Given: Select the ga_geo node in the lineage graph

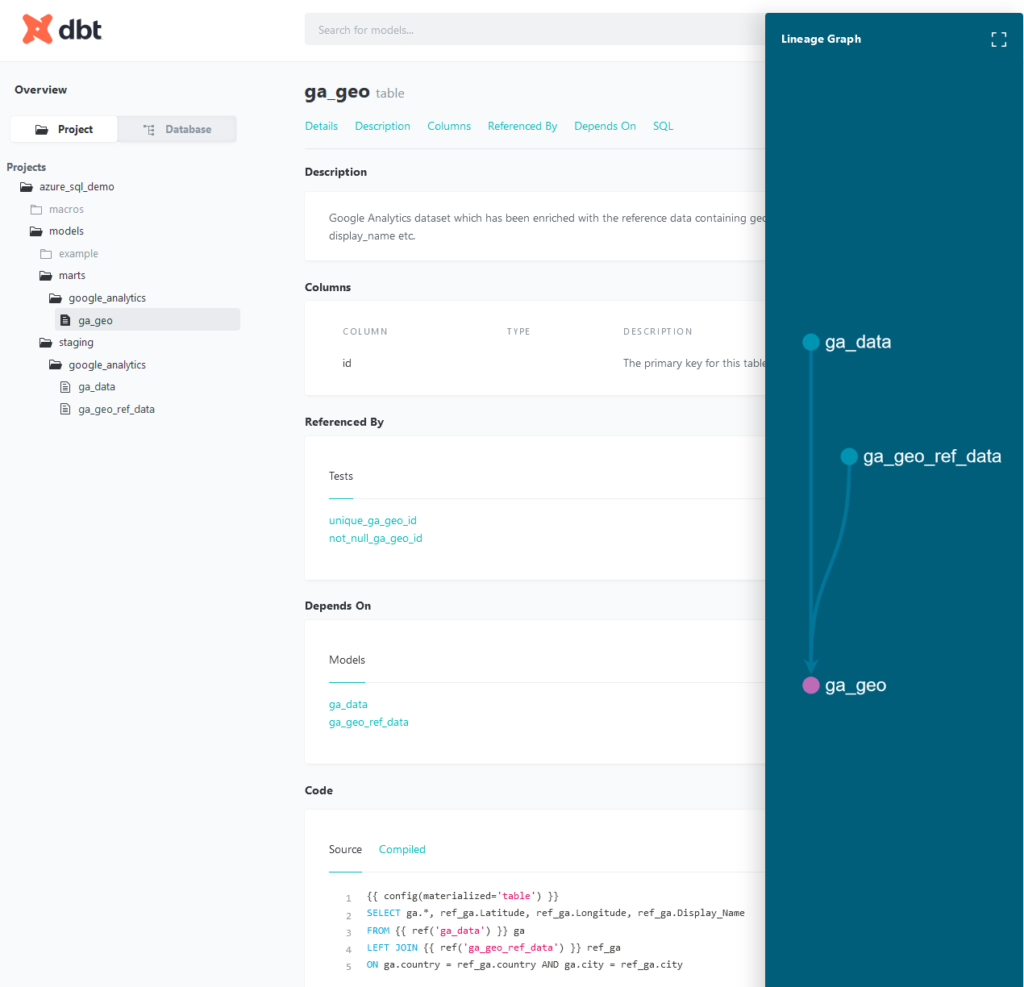Looking at the screenshot, I should pos(811,685).
